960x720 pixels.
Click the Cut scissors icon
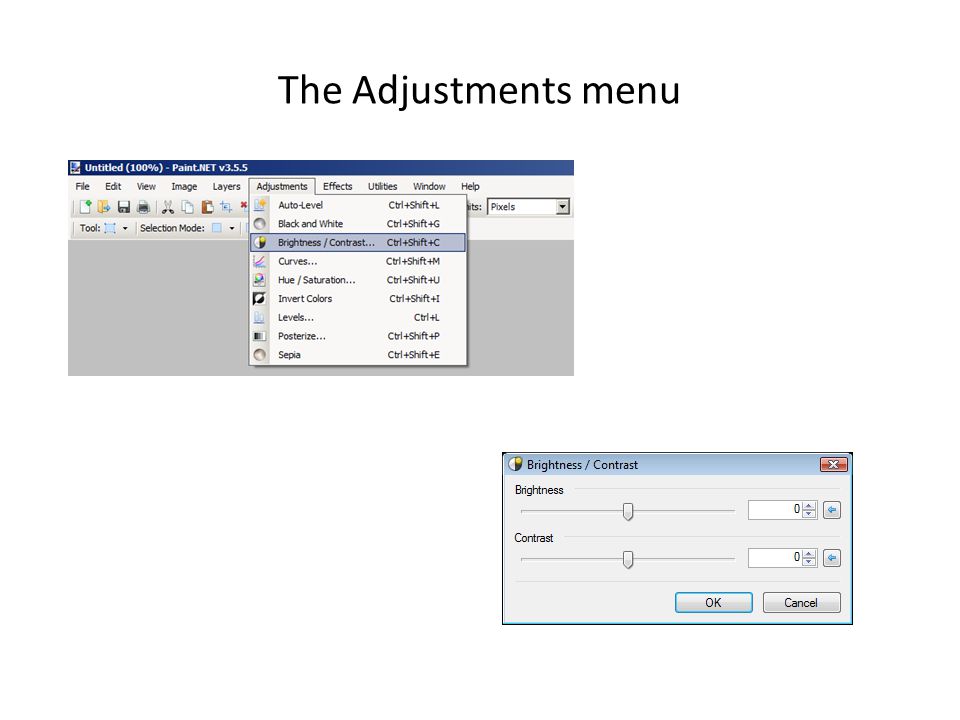tap(167, 207)
